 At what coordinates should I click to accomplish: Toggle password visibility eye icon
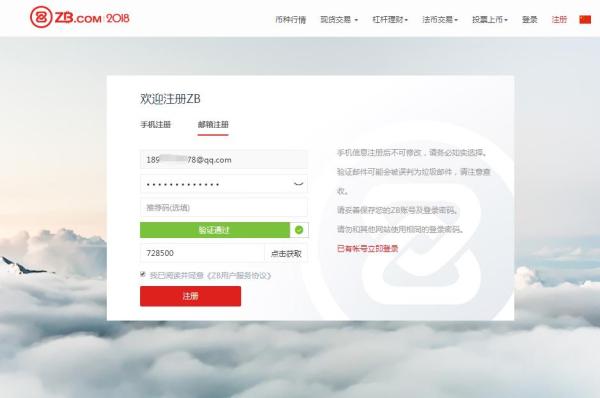click(x=298, y=184)
